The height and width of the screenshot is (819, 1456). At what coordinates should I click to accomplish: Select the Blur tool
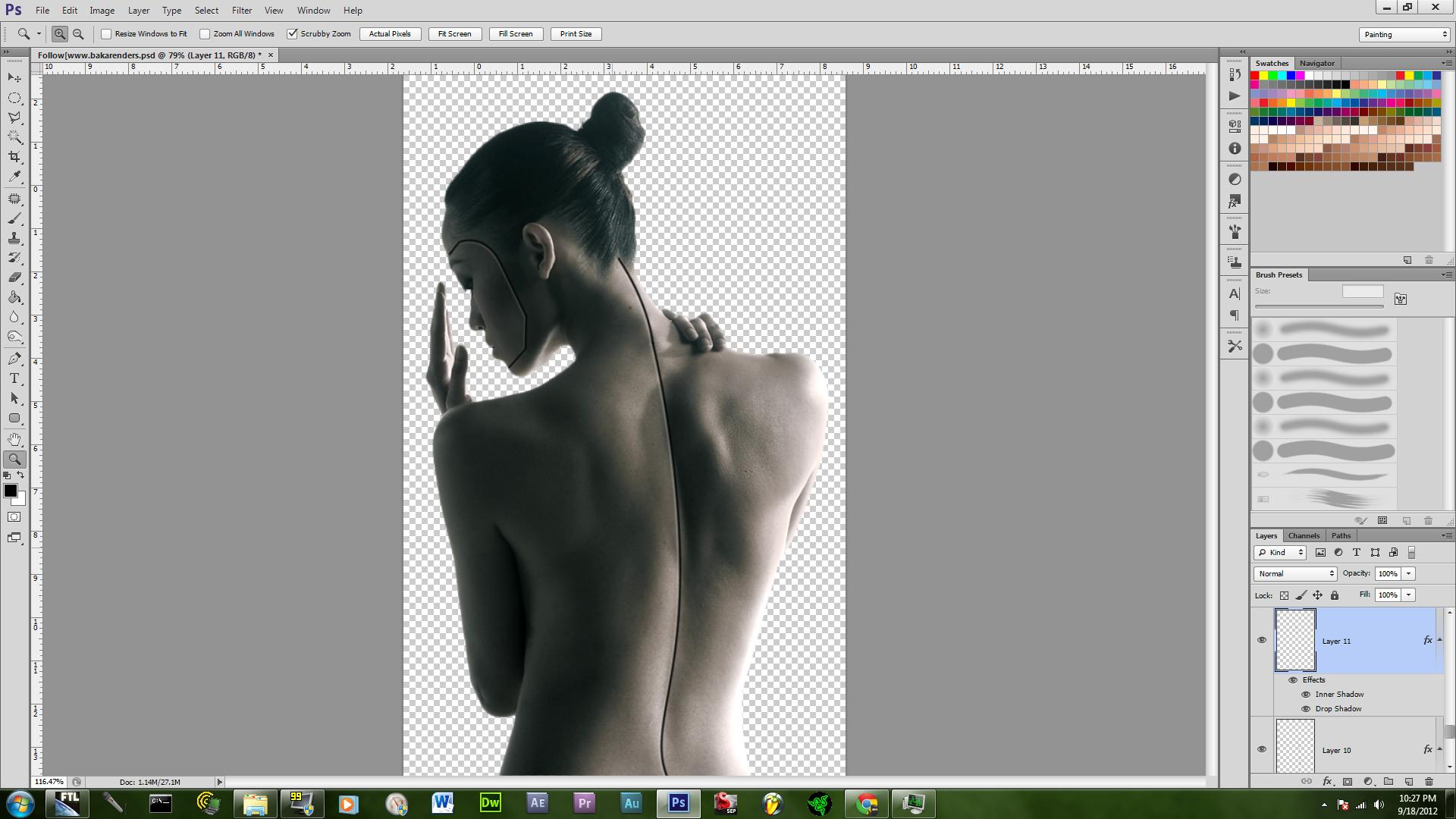(x=14, y=317)
